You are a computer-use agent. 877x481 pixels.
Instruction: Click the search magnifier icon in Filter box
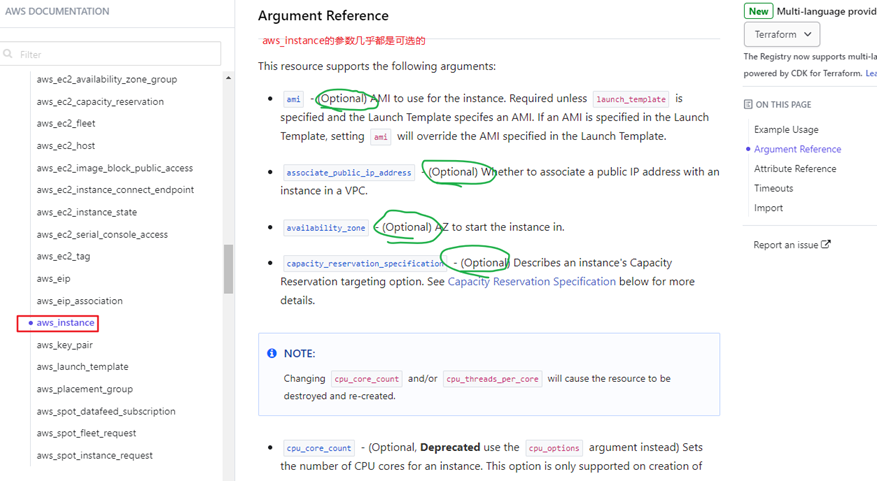(8, 54)
